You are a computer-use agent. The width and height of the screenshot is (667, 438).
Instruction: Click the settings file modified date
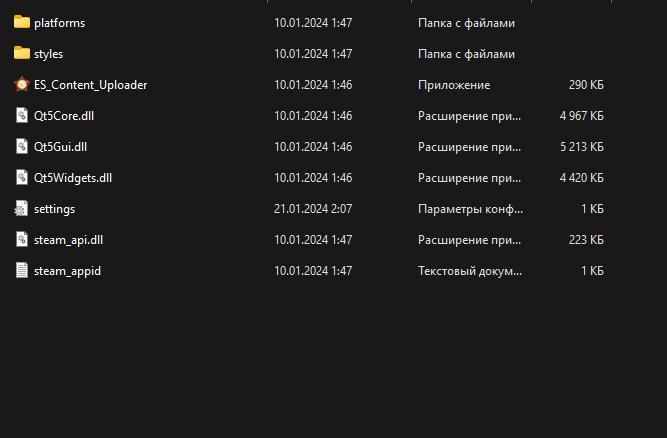coord(312,209)
